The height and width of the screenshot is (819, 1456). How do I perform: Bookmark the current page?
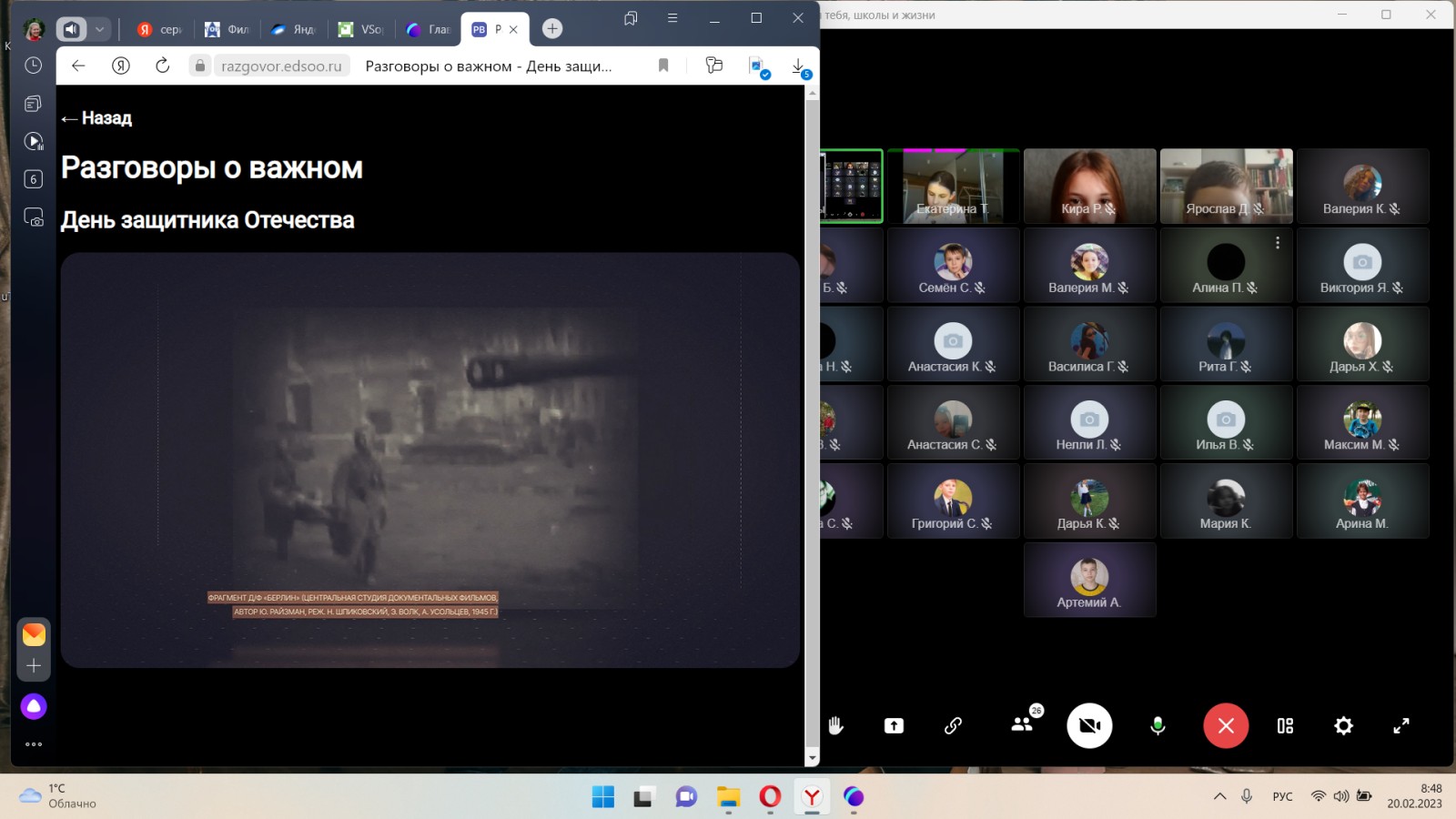(663, 66)
